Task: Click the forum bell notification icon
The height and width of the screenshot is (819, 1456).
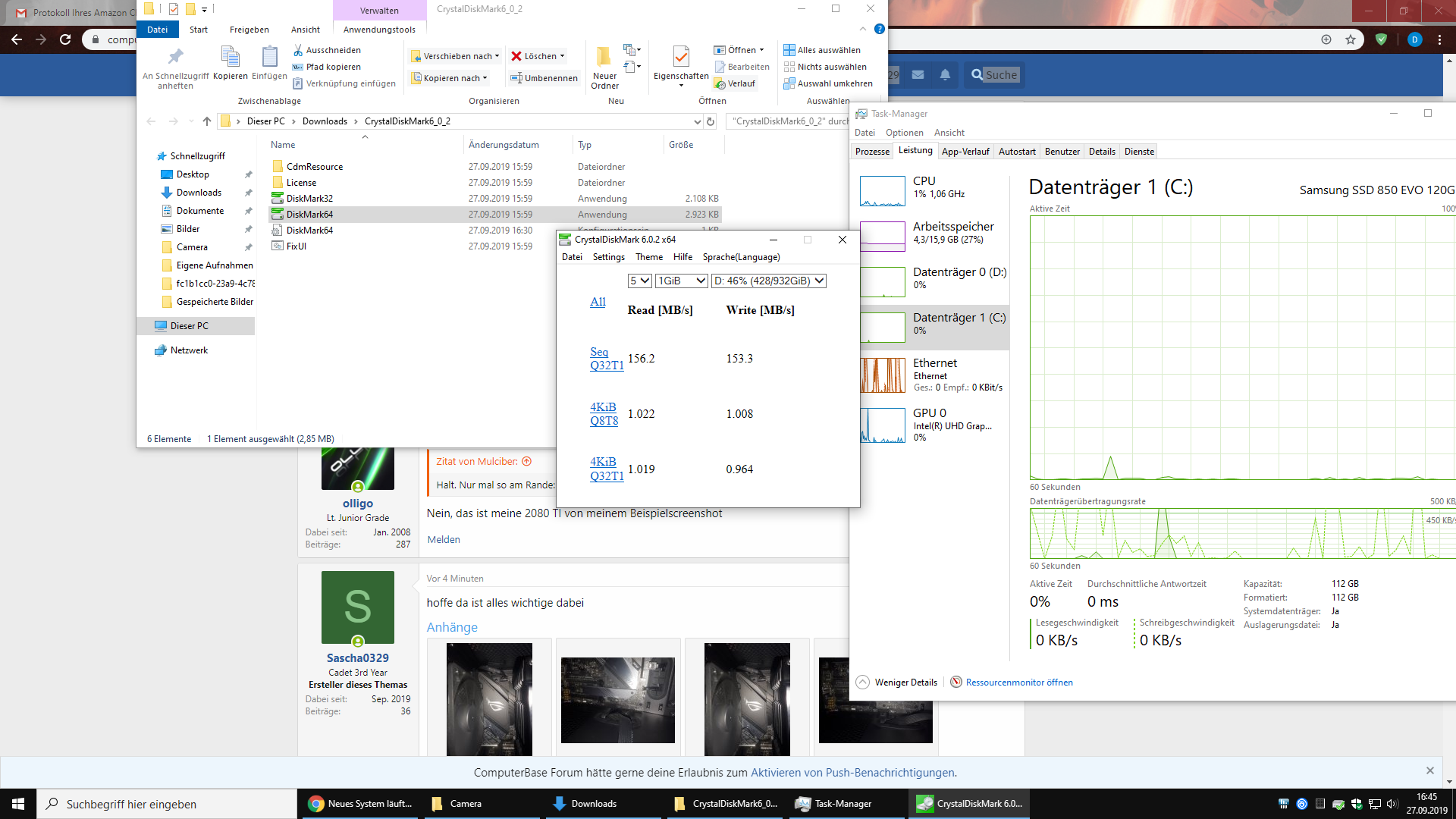Action: point(945,75)
